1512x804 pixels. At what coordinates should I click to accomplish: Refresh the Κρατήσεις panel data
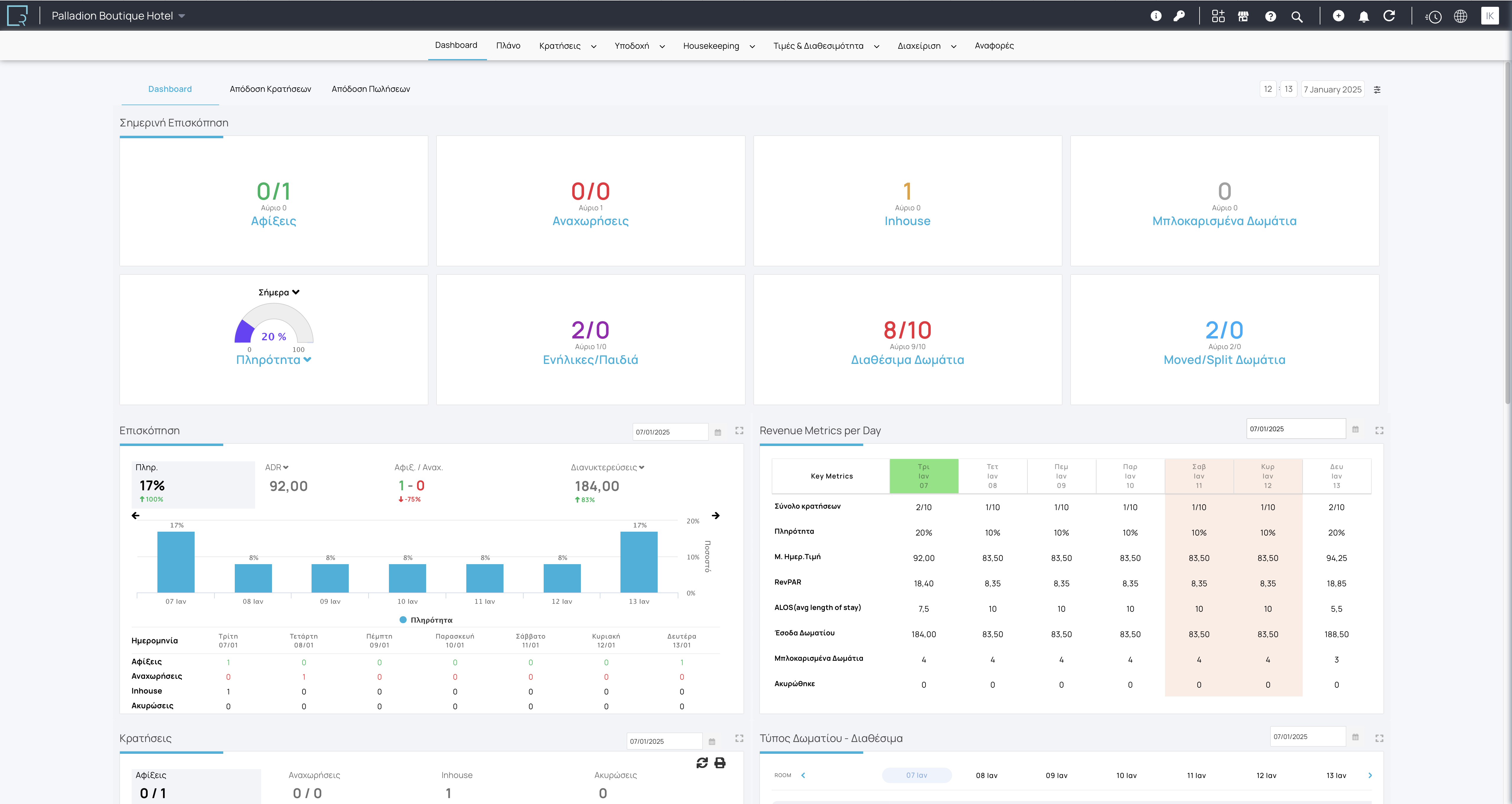click(702, 763)
